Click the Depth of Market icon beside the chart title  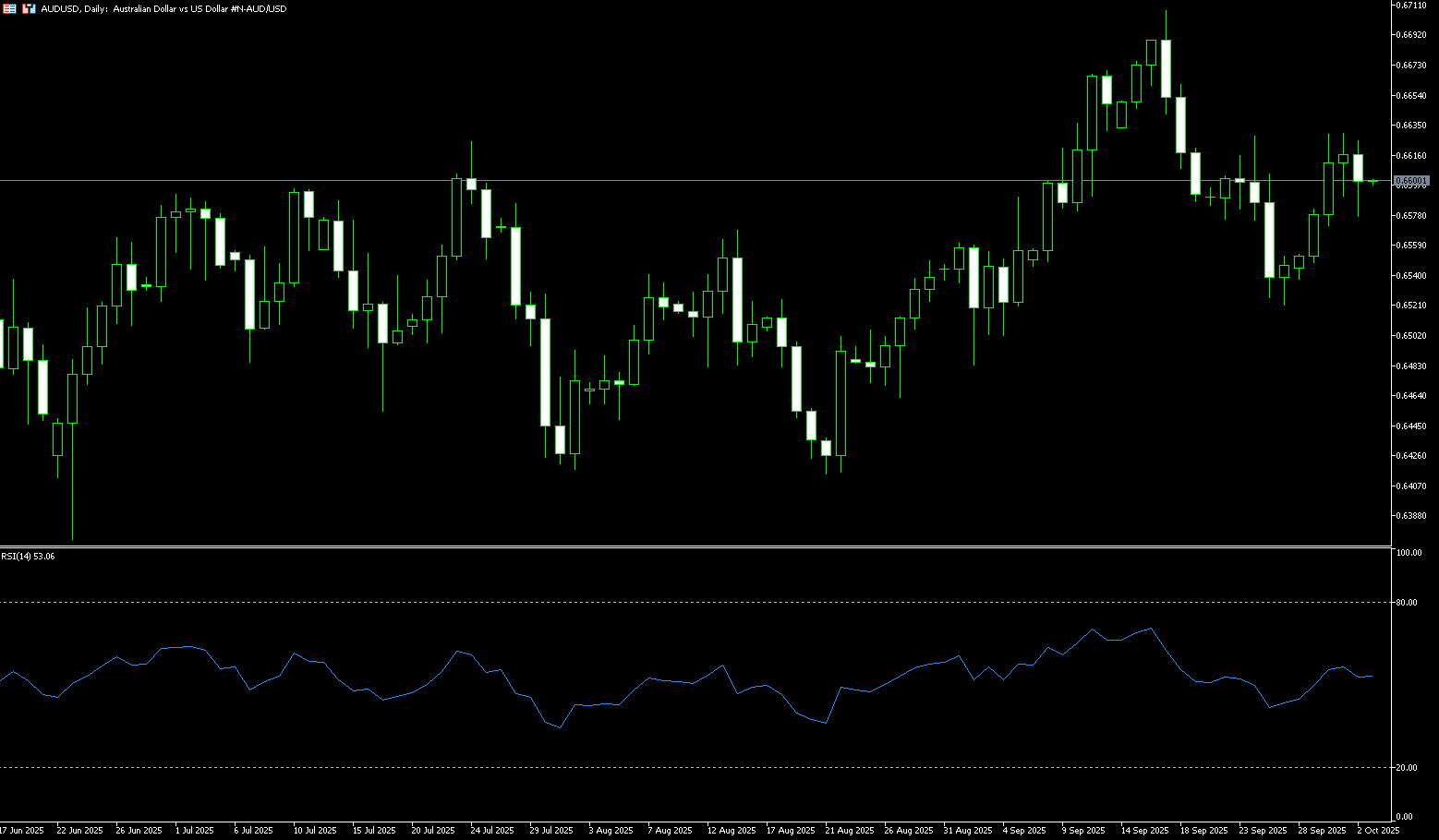click(29, 8)
